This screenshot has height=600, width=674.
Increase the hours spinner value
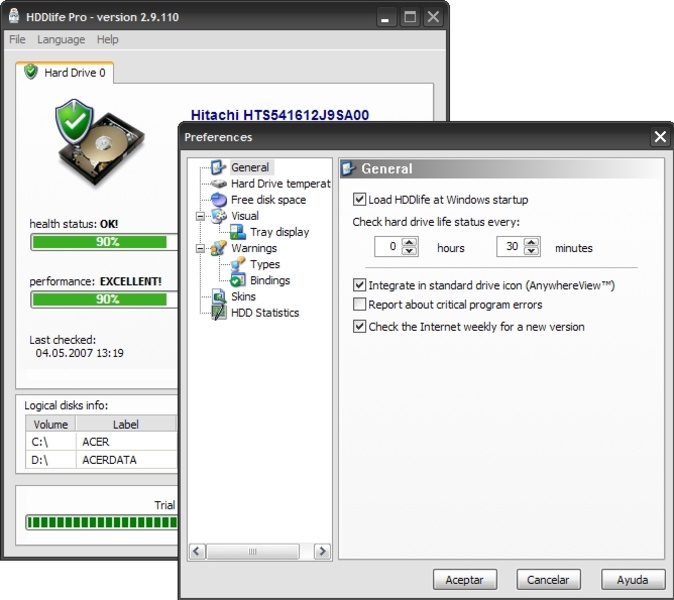point(409,243)
